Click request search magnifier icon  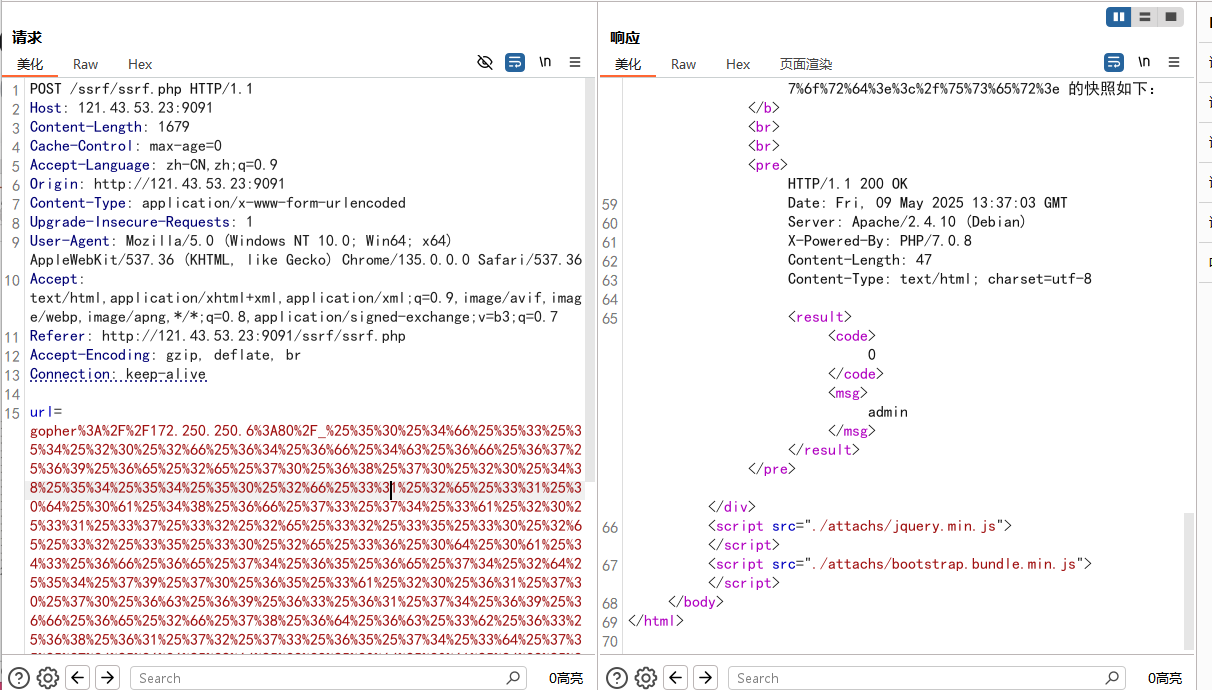[x=513, y=678]
